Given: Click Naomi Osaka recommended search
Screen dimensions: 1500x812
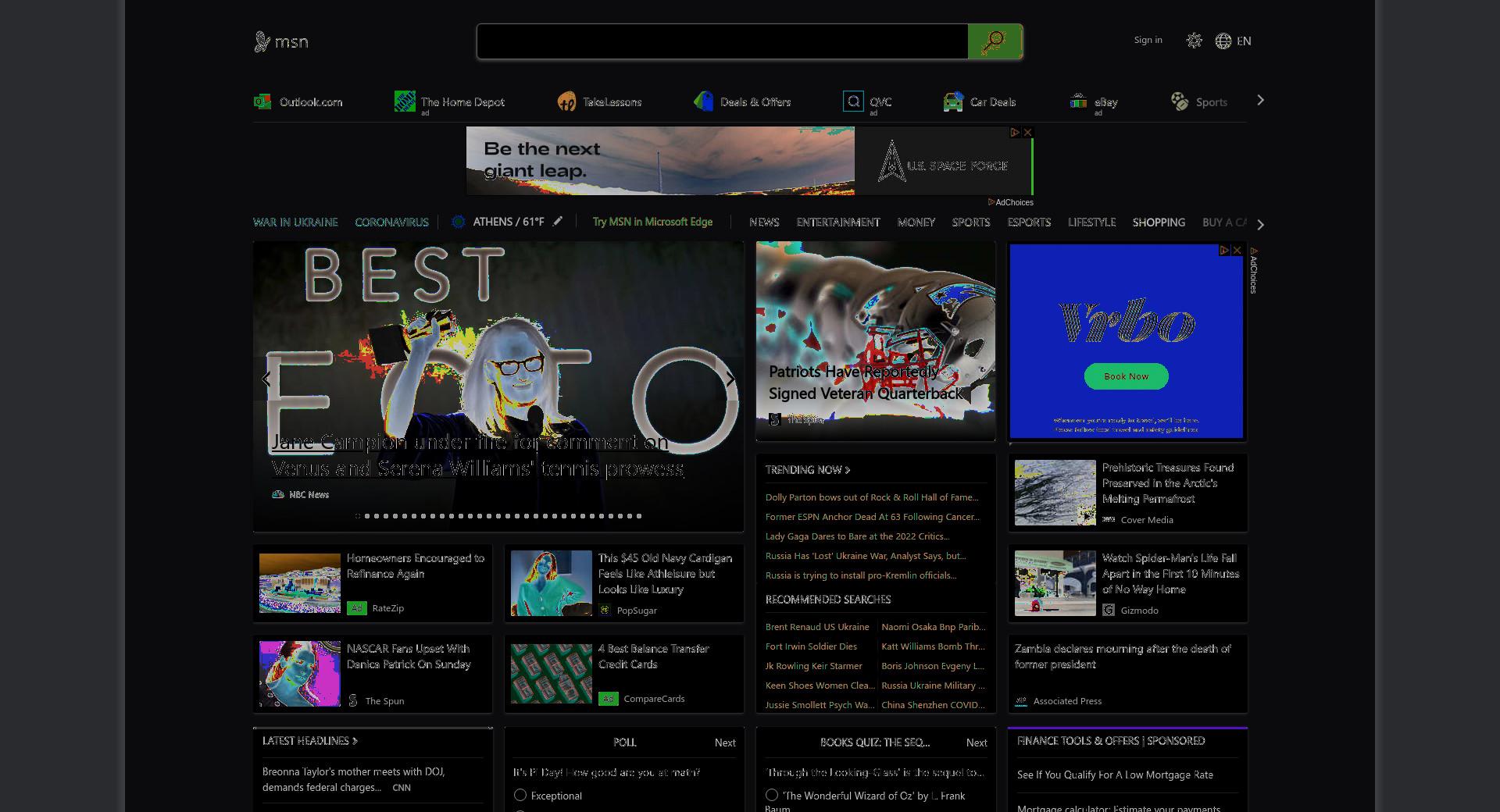Looking at the screenshot, I should click(934, 626).
